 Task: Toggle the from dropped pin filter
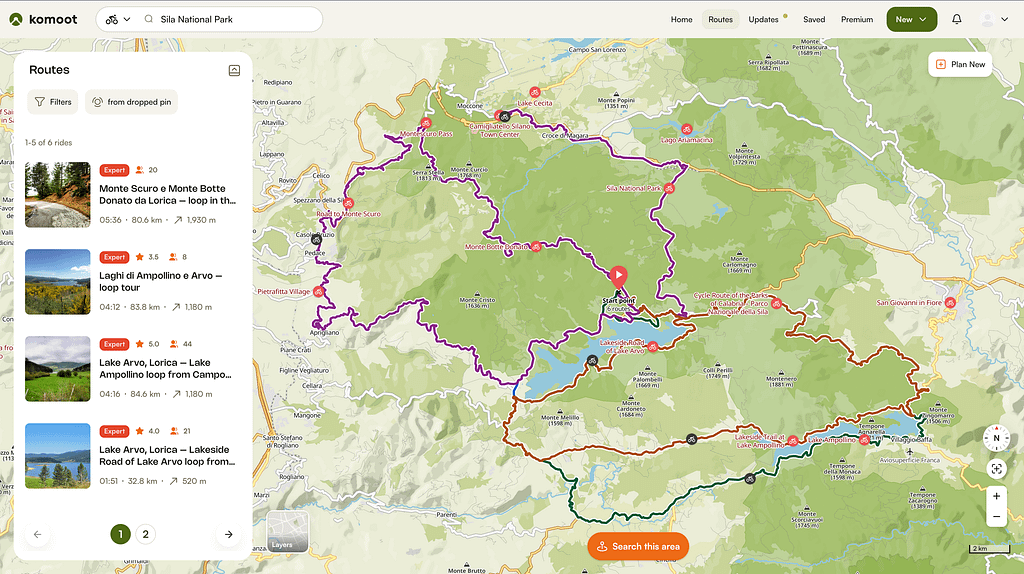pos(131,102)
